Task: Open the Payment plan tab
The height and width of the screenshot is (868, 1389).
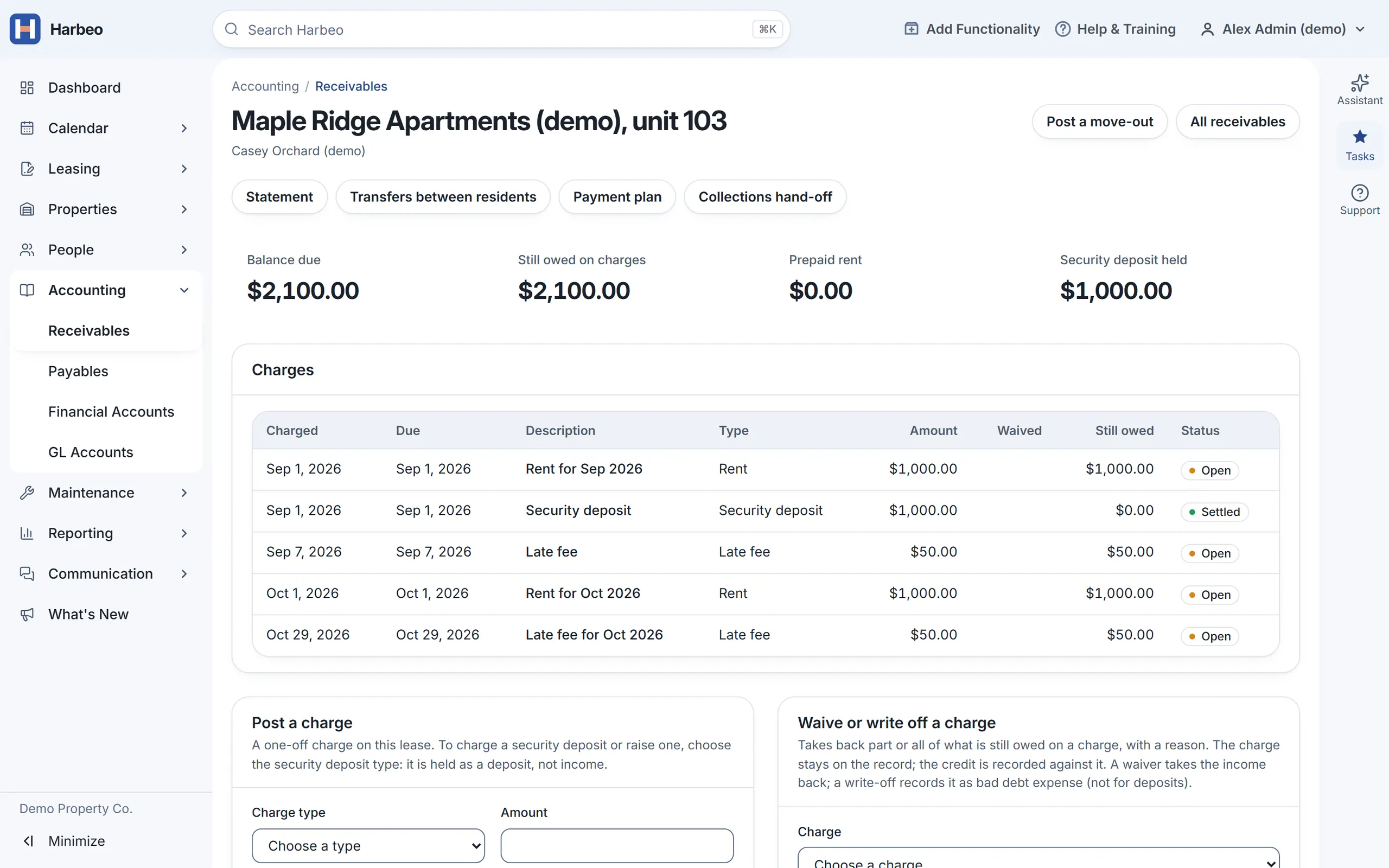Action: (617, 197)
